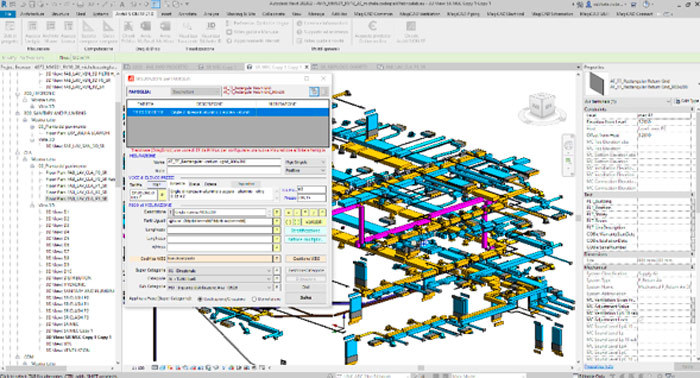This screenshot has height=378, width=700.
Task: Collapse the Vista 3D node in Project Browser
Action: click(x=32, y=205)
